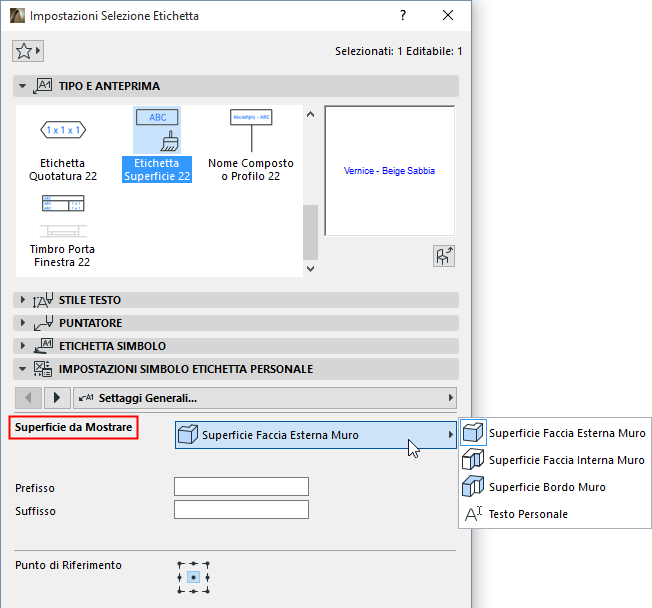Select the Etichetta Superficie 22 label type
Viewport: 652px width, 608px height.
[x=157, y=145]
